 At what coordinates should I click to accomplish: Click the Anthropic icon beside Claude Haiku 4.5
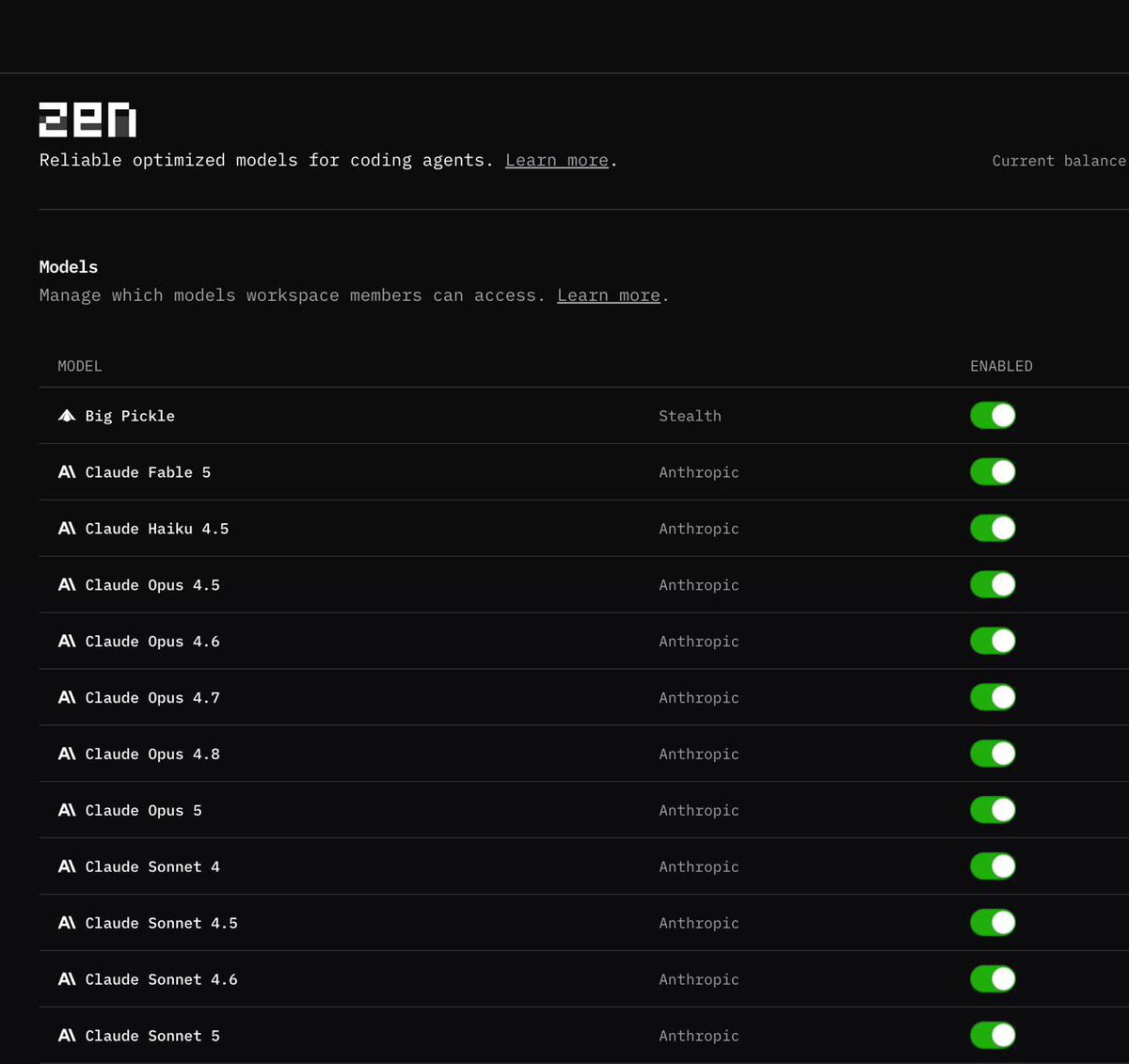(67, 529)
